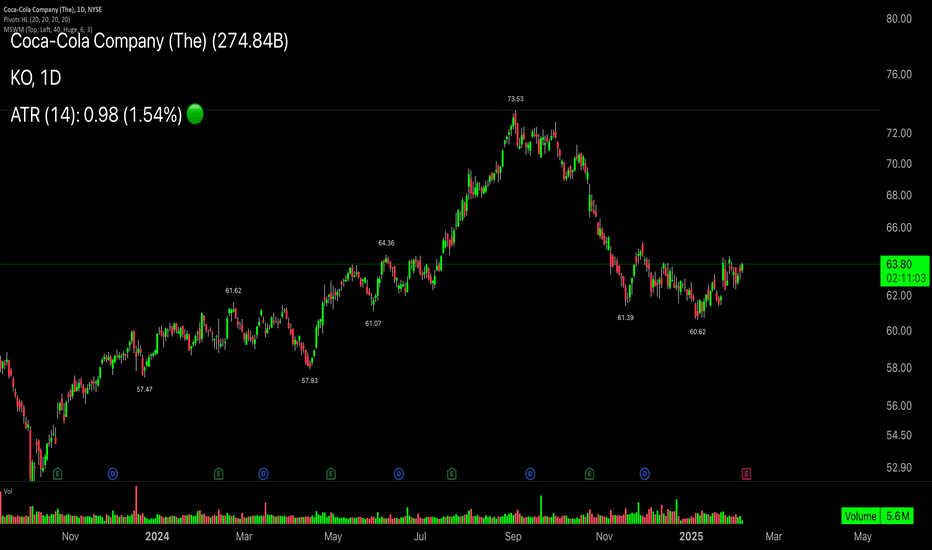Select the 'Coca-Cola Company (The), 1D, NYSE' legend title
Viewport: 932px width, 550px height.
click(x=53, y=10)
